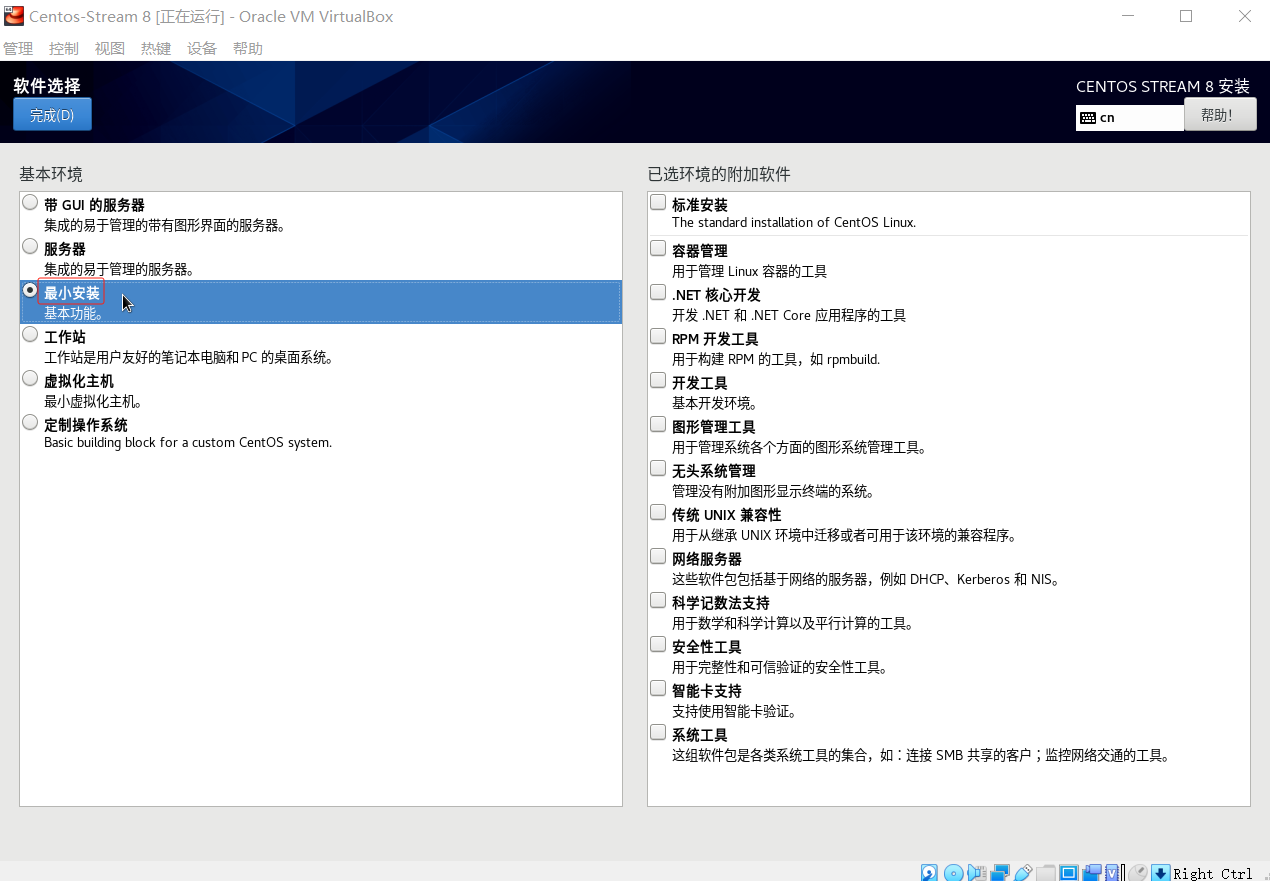The height and width of the screenshot is (881, 1270).
Task: Click the keyboard layout icon beside cn
Action: click(1087, 117)
